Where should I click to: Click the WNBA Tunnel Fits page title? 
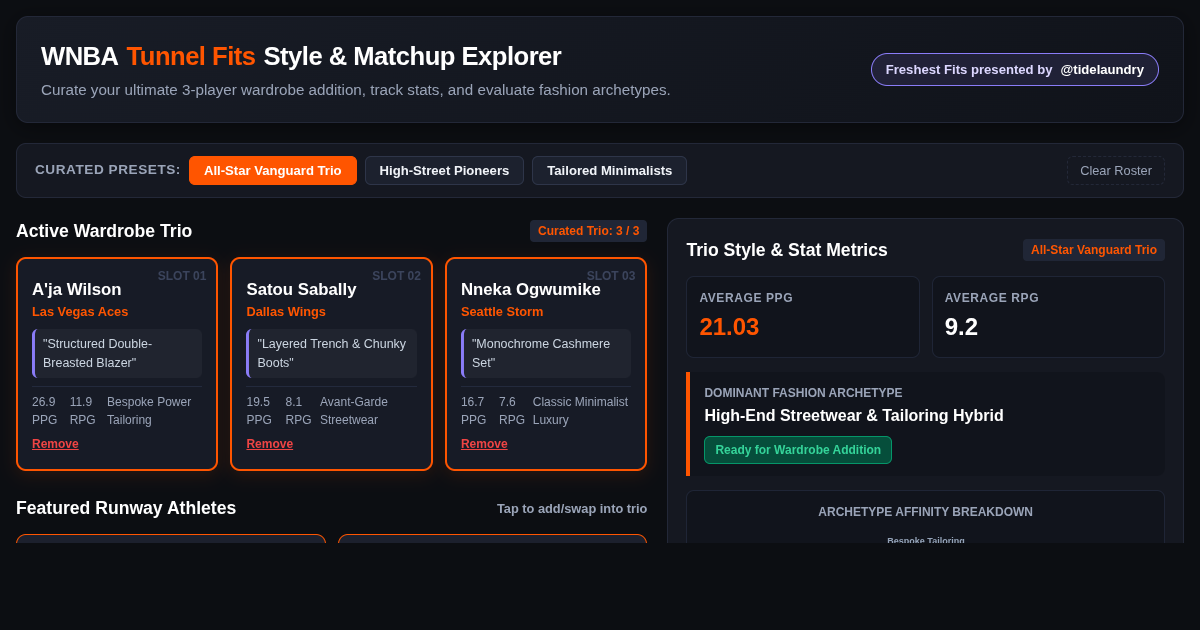pos(301,56)
